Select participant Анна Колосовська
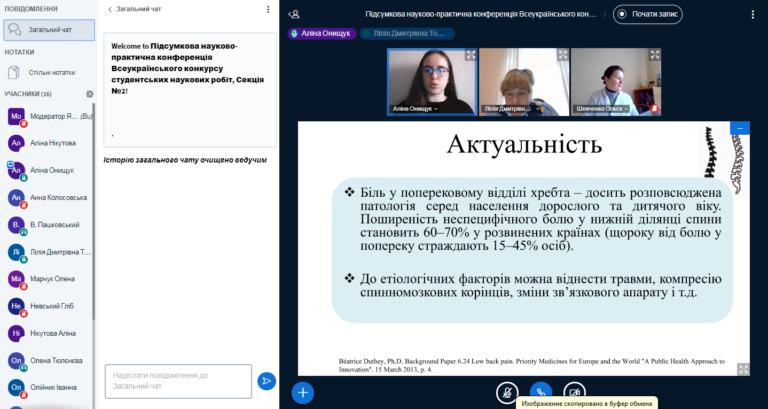Screen dimensions: 768x409 (58, 198)
